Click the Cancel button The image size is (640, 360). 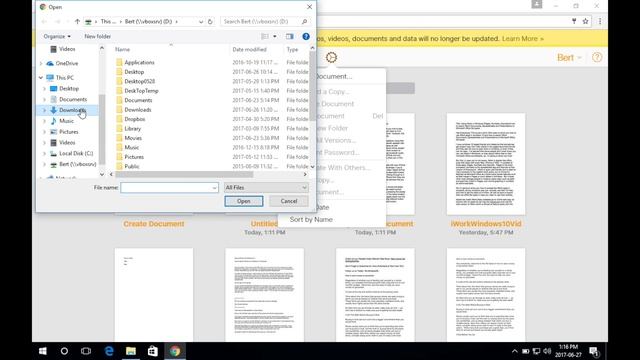289,201
